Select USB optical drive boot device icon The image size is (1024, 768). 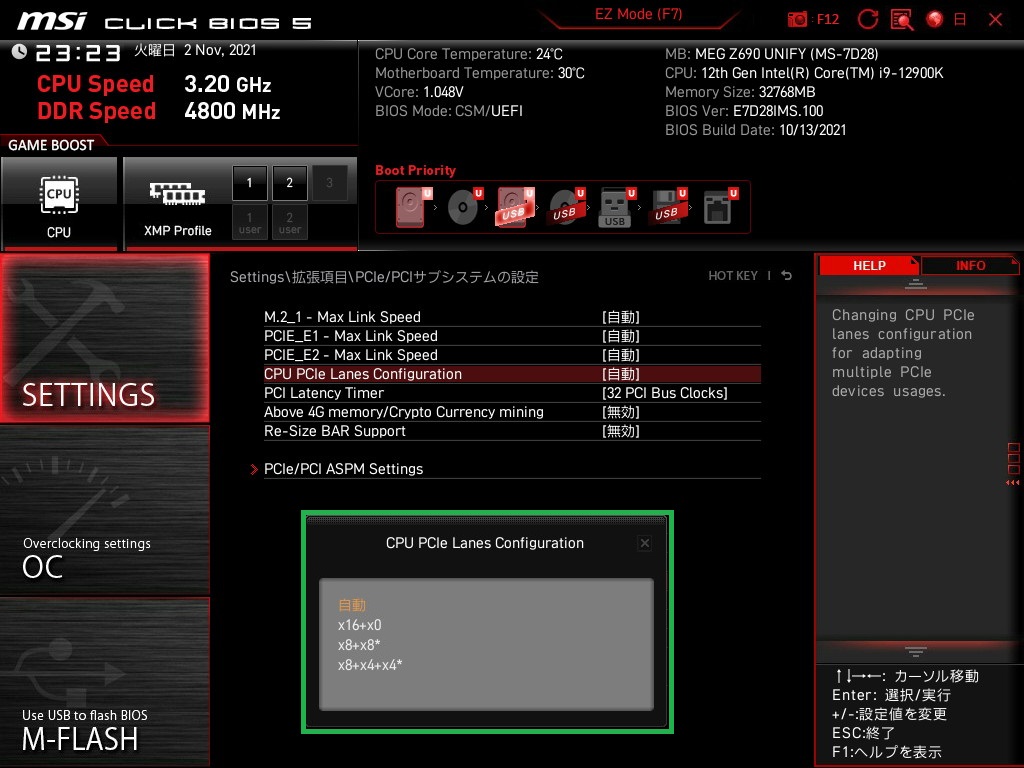point(566,207)
